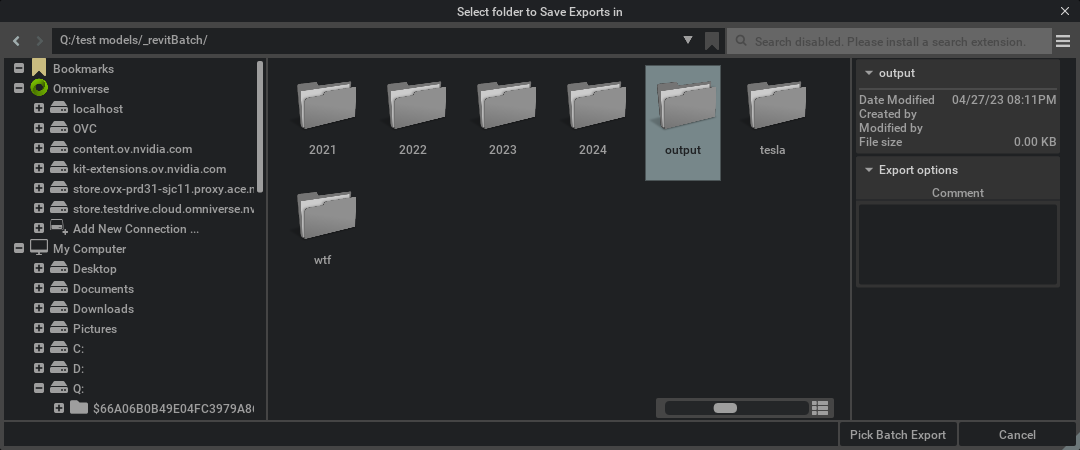Select the C: drive label
1080x450 pixels.
[x=79, y=349]
